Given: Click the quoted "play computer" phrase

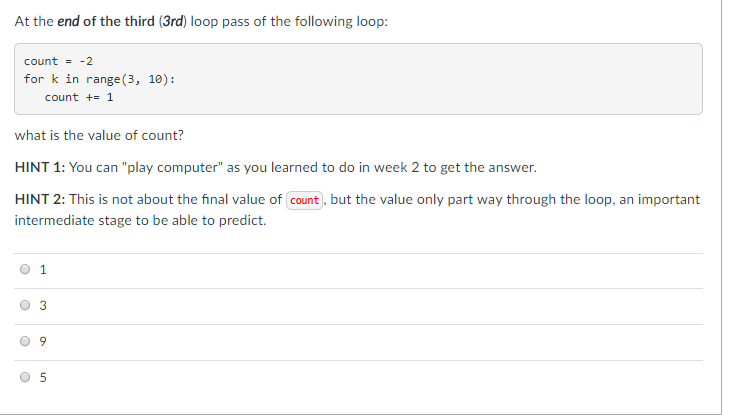Looking at the screenshot, I should pos(172,167).
